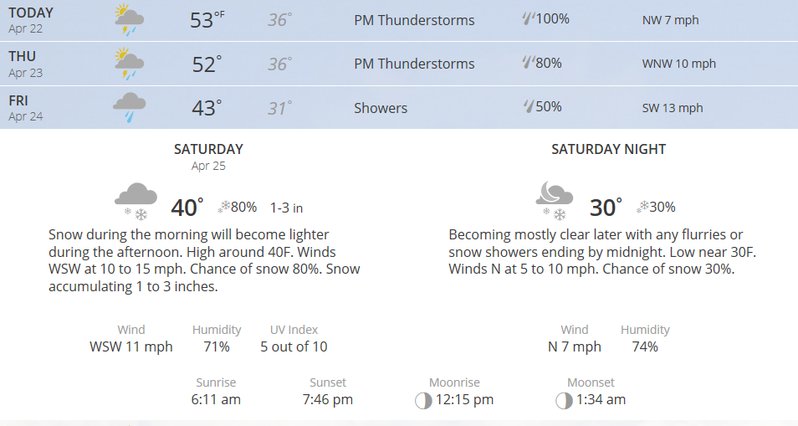Expand the THU Apr 23 forecast row
798x426 pixels.
coord(399,64)
